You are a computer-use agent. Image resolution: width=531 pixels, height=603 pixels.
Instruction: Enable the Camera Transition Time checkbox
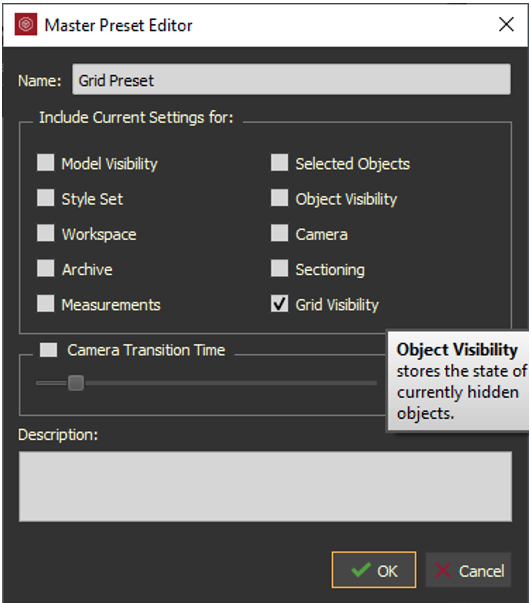point(48,350)
